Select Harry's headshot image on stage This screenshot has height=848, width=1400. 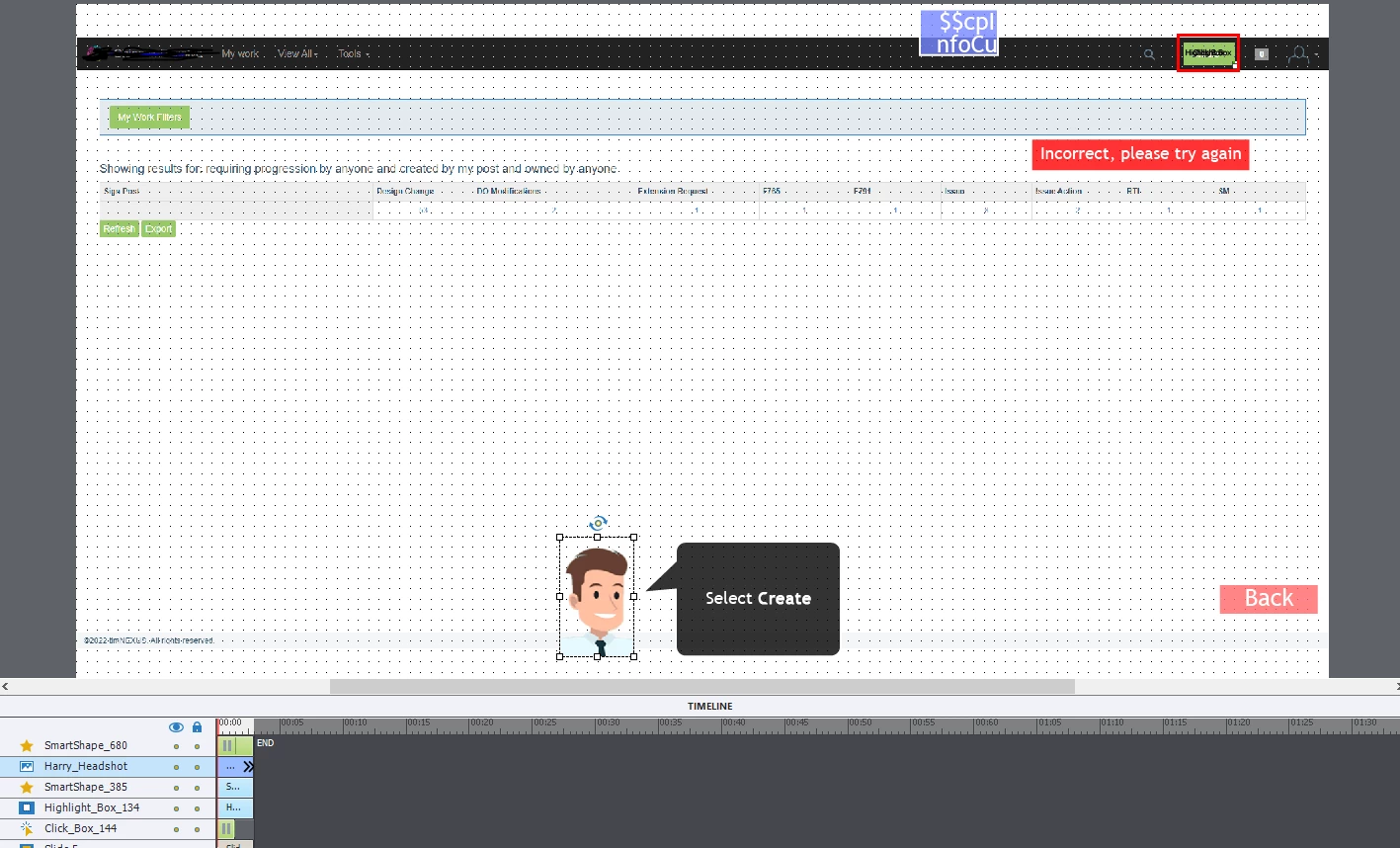(x=597, y=597)
